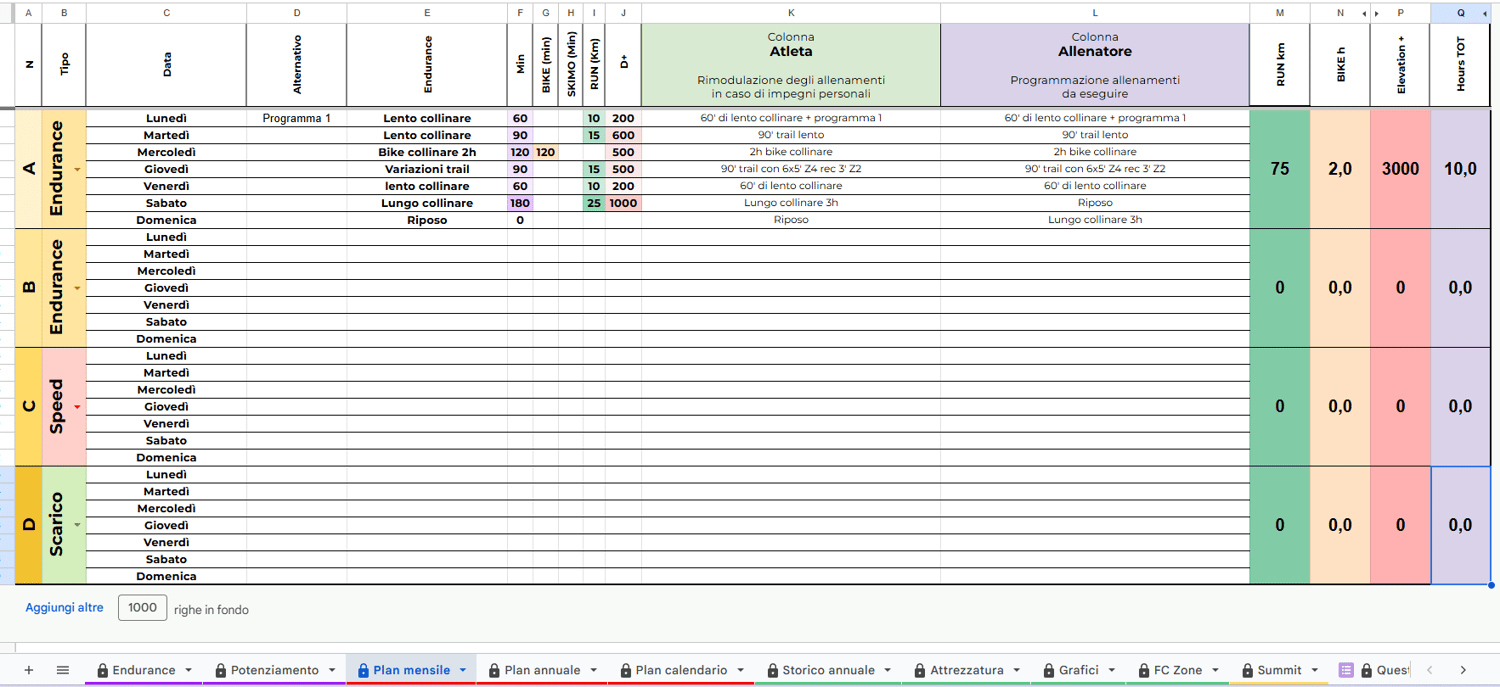Viewport: 1500px width, 687px height.
Task: Switch to the Storico annuale sheet tab
Action: pyautogui.click(x=828, y=670)
